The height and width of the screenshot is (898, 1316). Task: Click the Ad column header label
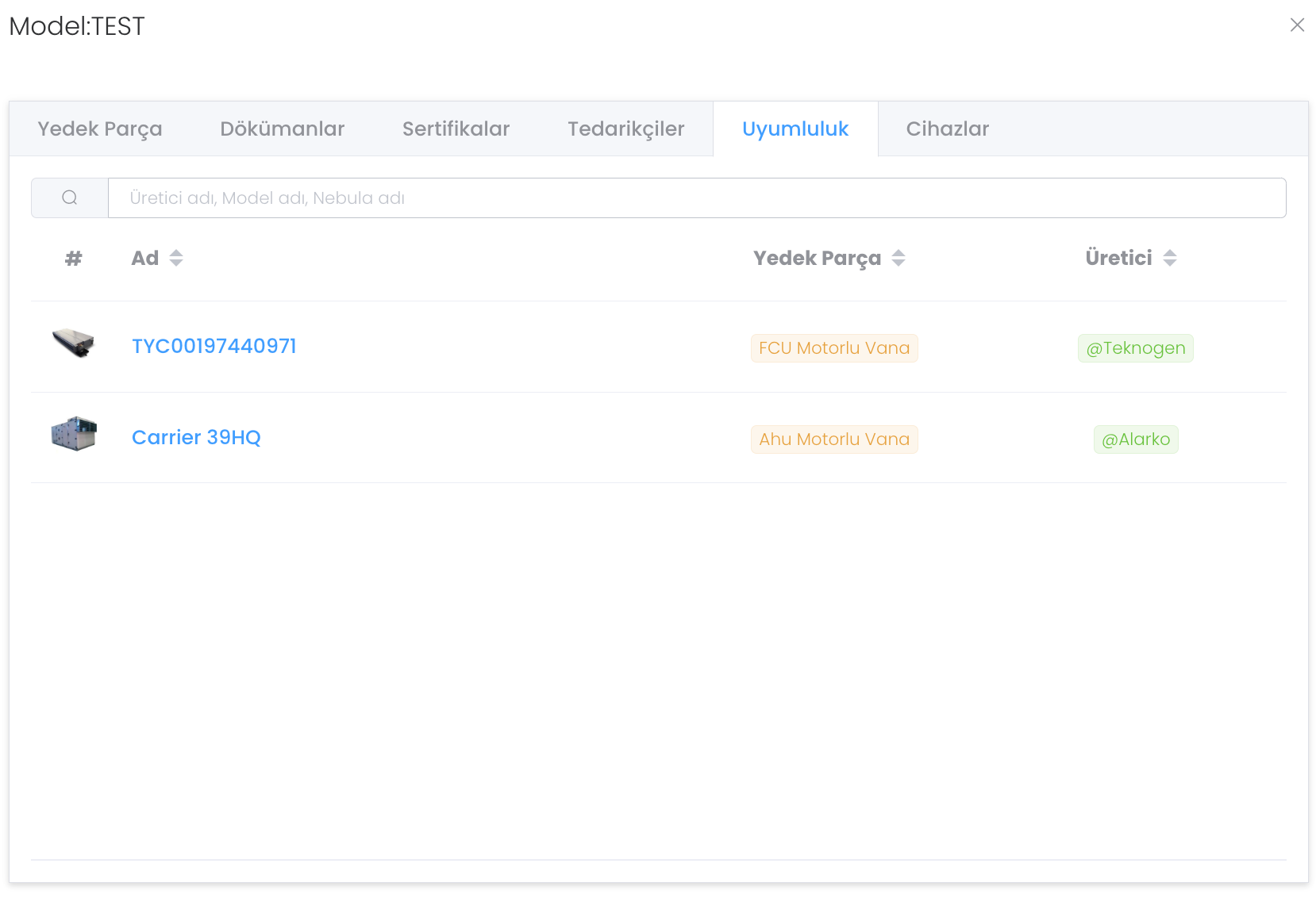point(145,258)
